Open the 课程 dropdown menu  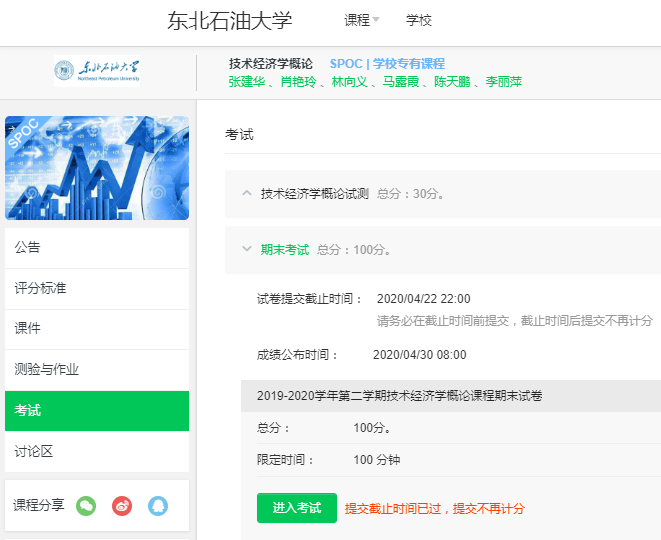pyautogui.click(x=362, y=20)
